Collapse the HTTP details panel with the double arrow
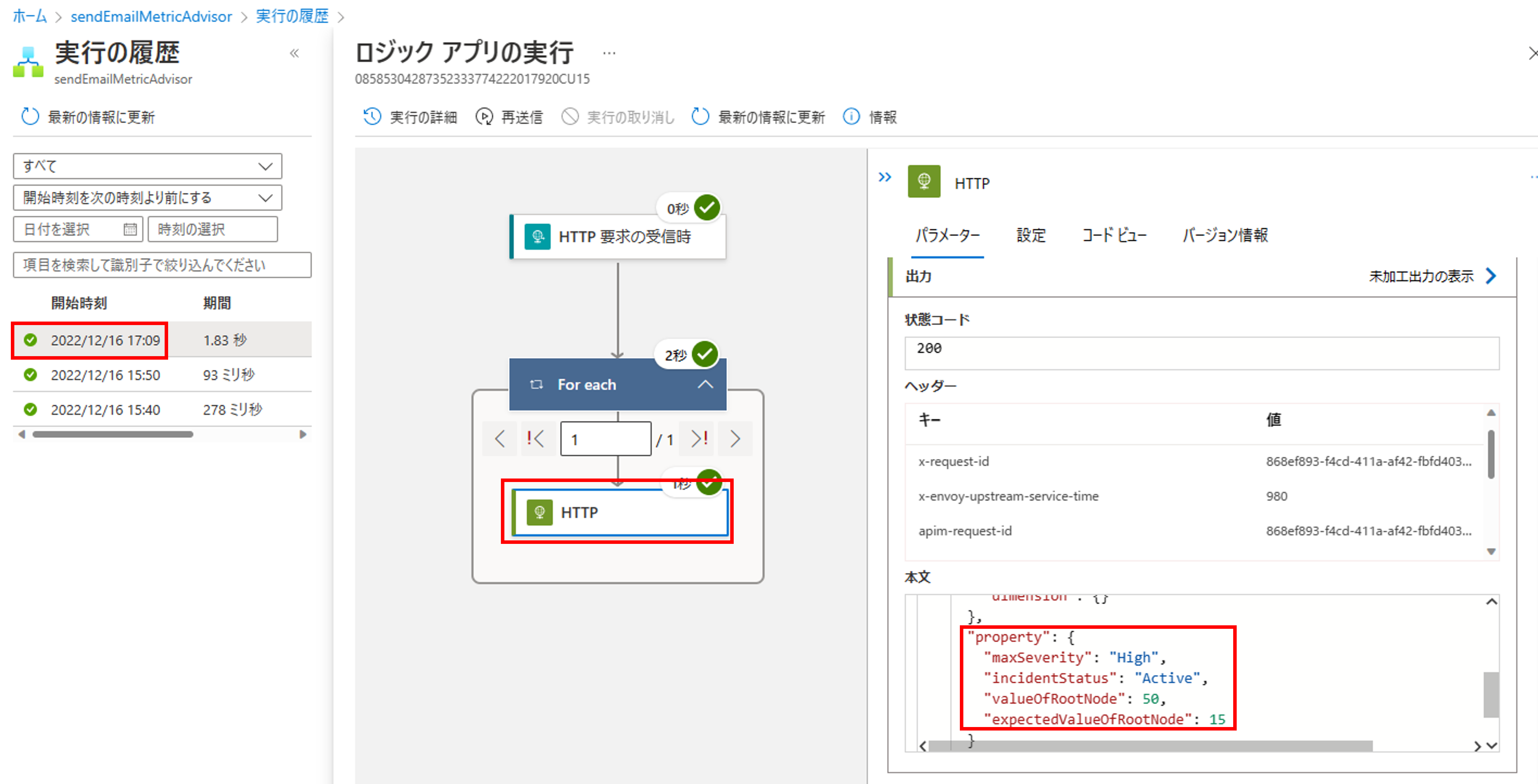 point(885,177)
